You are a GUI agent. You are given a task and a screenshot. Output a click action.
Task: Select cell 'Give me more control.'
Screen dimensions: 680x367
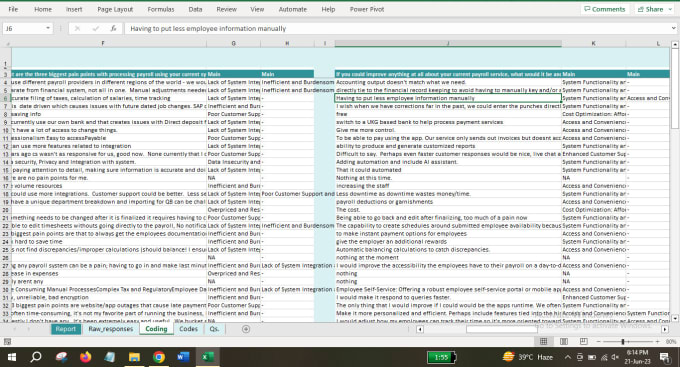tap(448, 130)
